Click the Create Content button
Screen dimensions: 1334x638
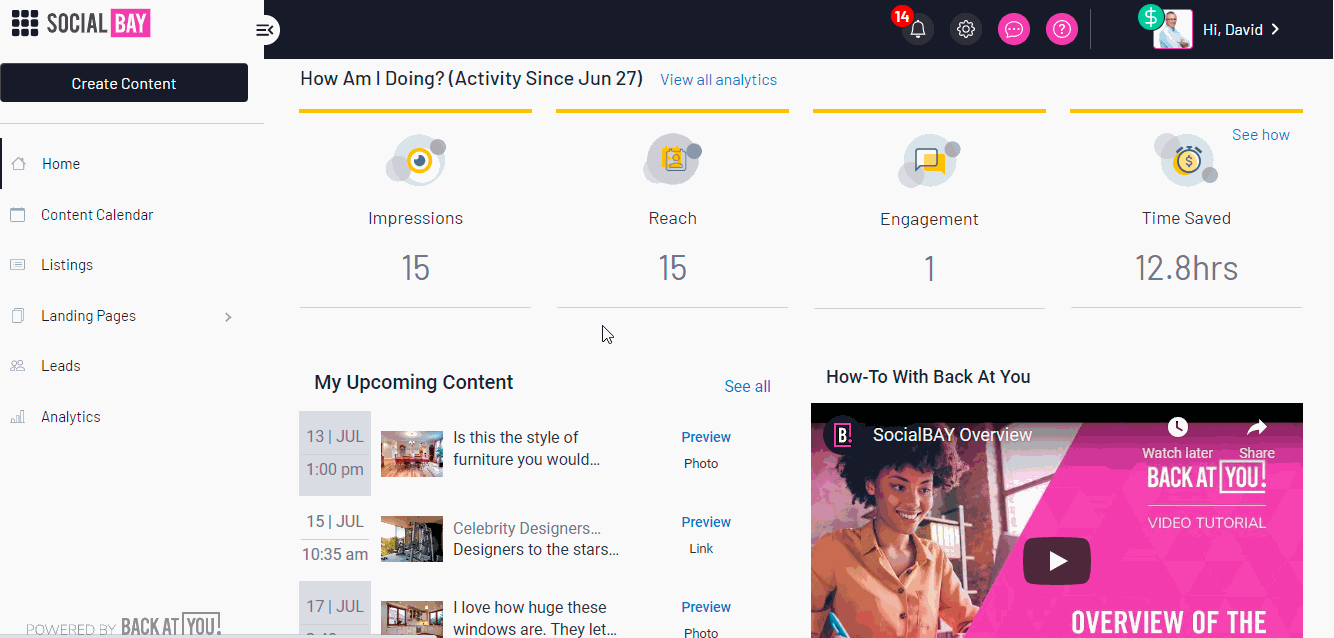point(124,83)
